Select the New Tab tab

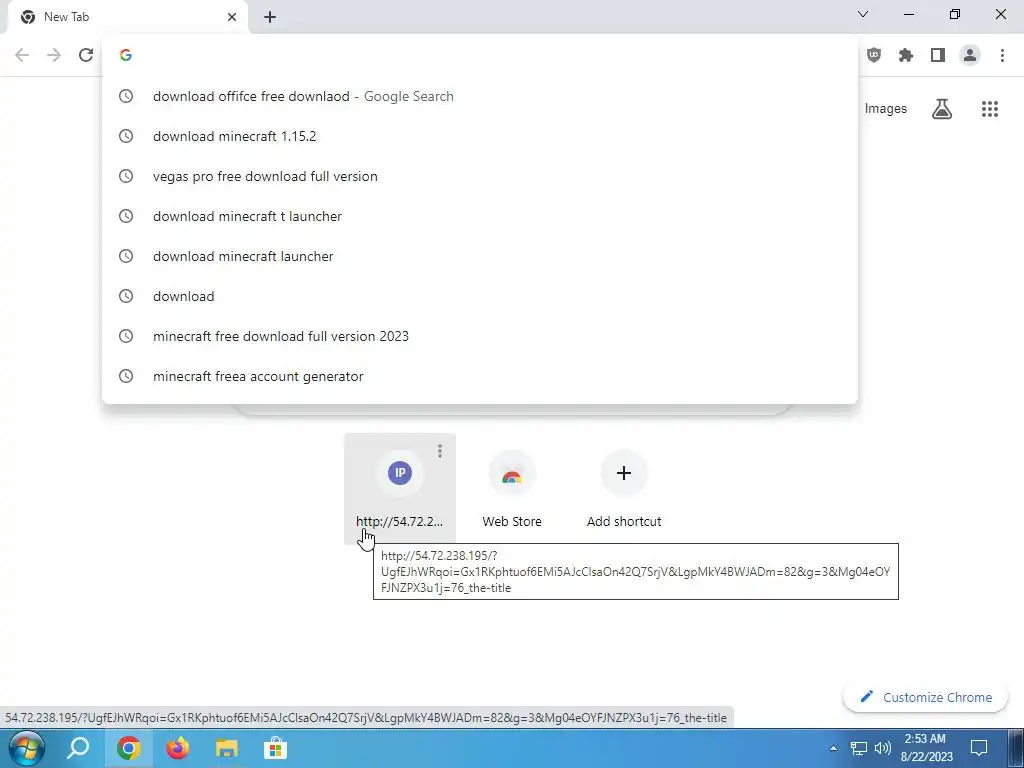[127, 17]
